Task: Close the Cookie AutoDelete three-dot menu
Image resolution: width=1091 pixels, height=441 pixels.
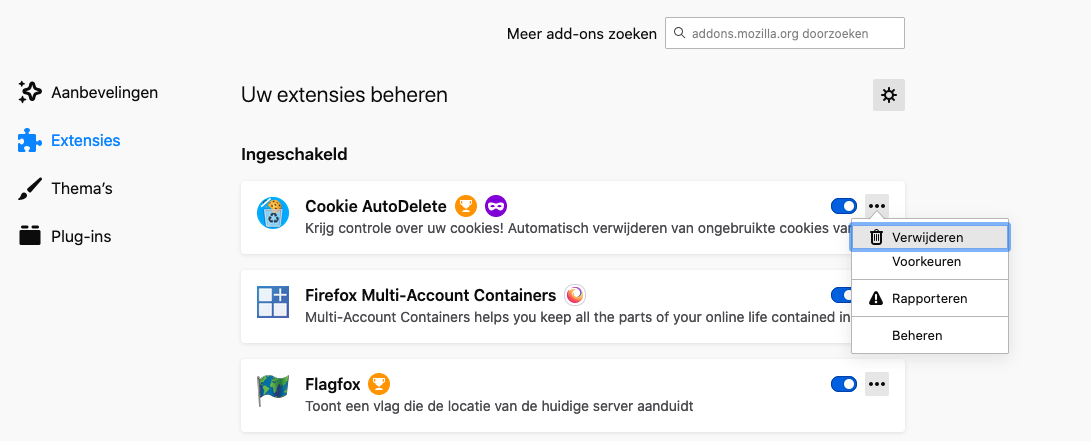Action: coord(877,206)
